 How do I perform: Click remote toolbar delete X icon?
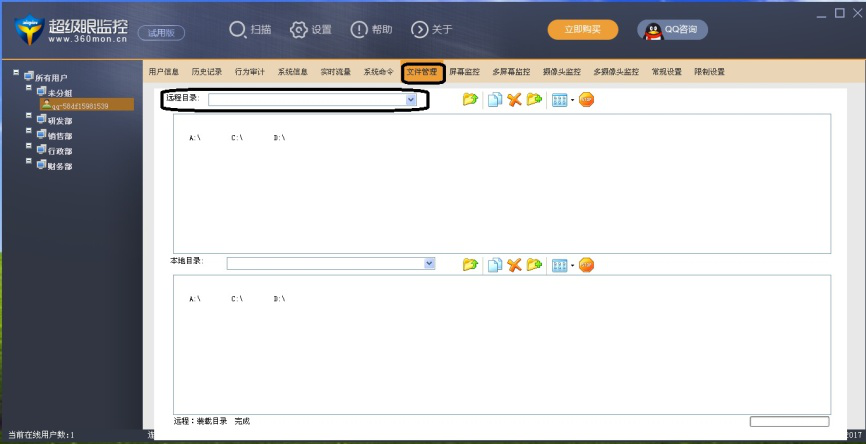coord(514,100)
